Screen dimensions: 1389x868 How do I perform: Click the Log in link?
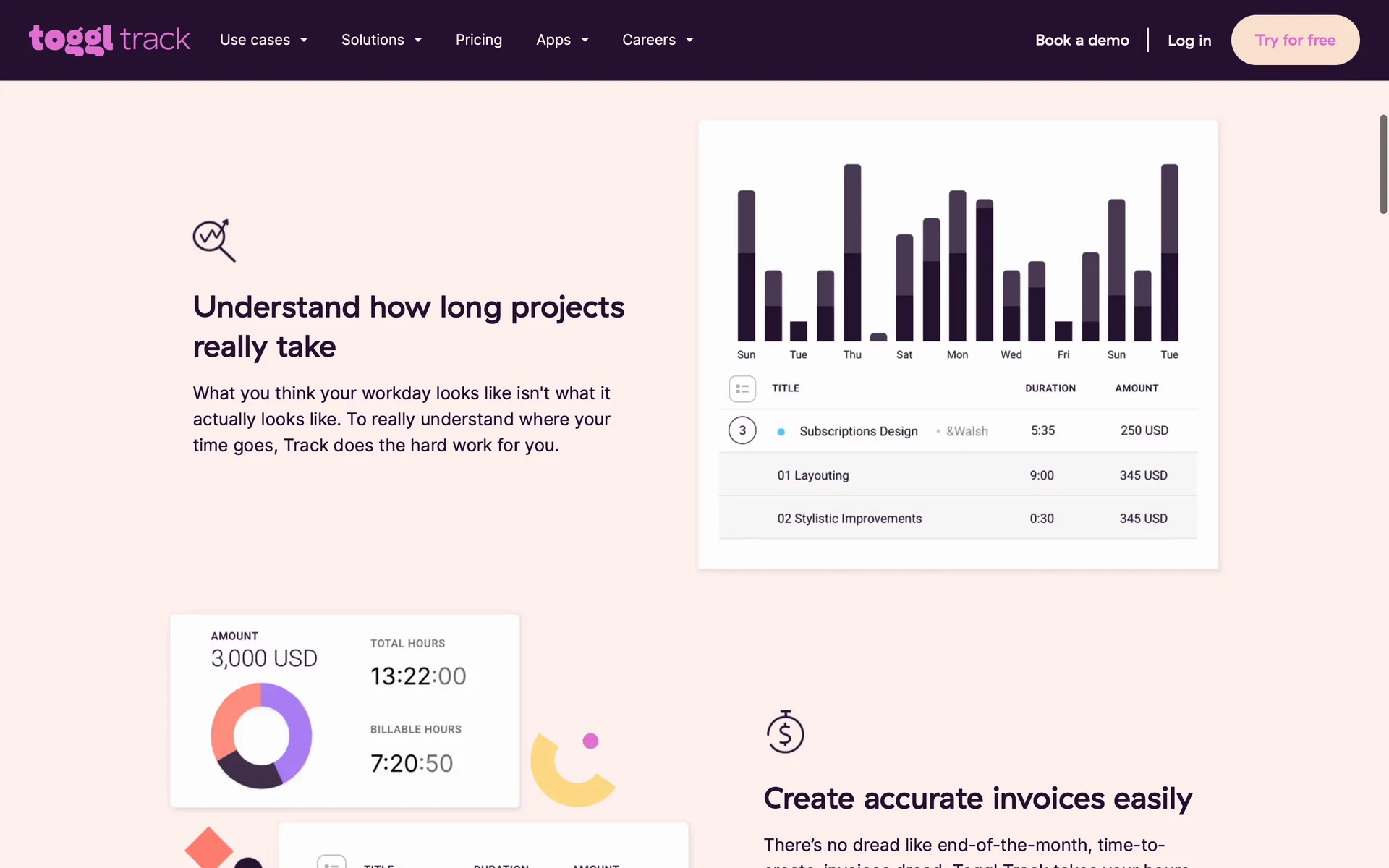[x=1189, y=41]
